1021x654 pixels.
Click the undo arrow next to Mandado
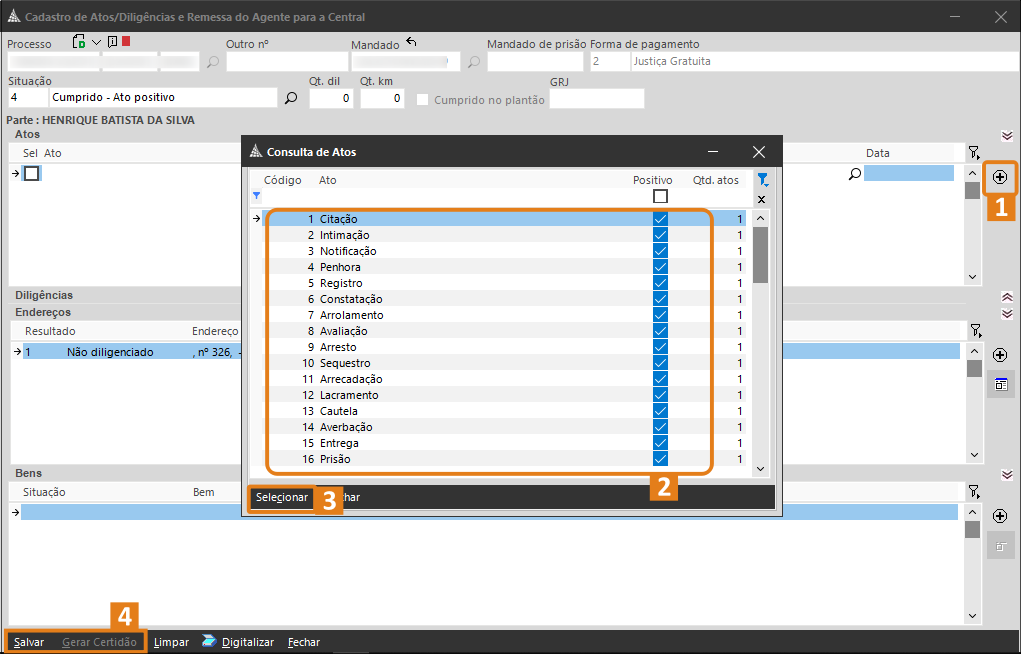411,43
